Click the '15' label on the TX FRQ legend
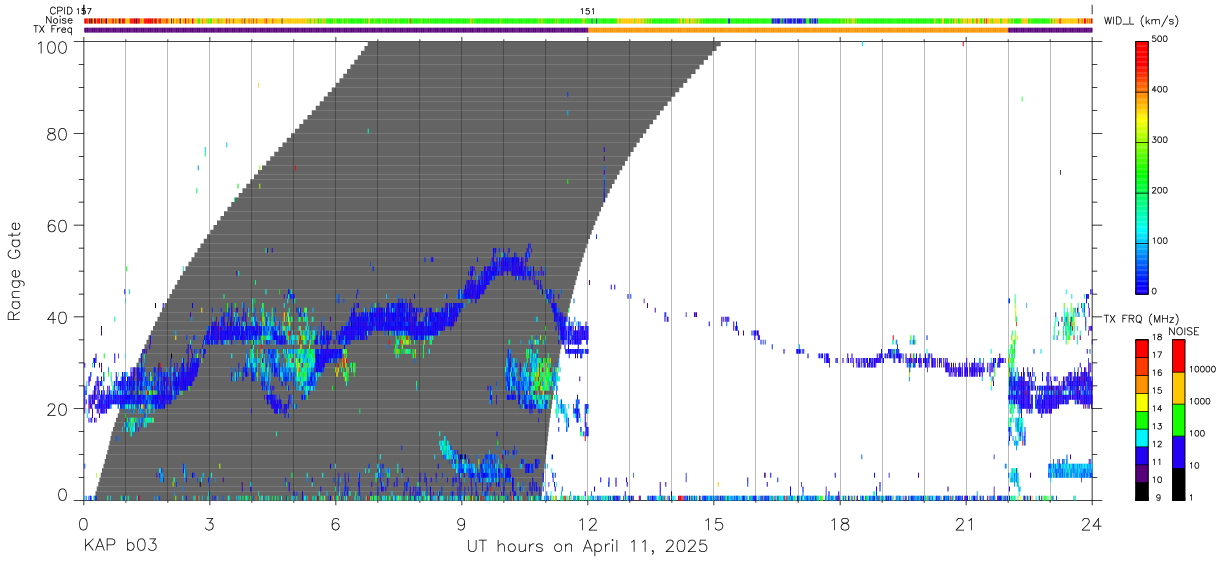 point(1159,391)
